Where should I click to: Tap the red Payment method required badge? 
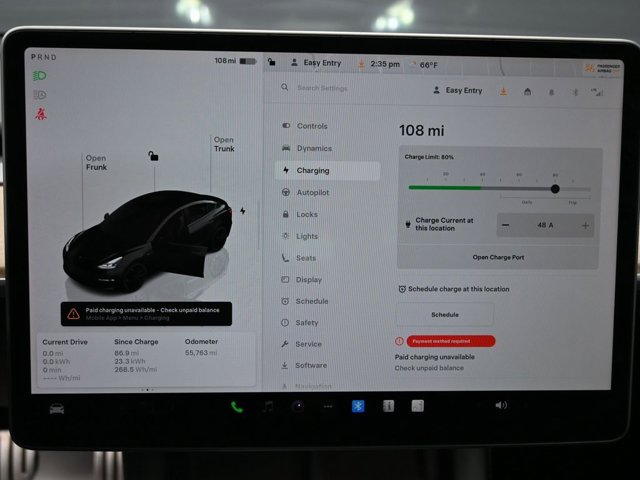451,341
